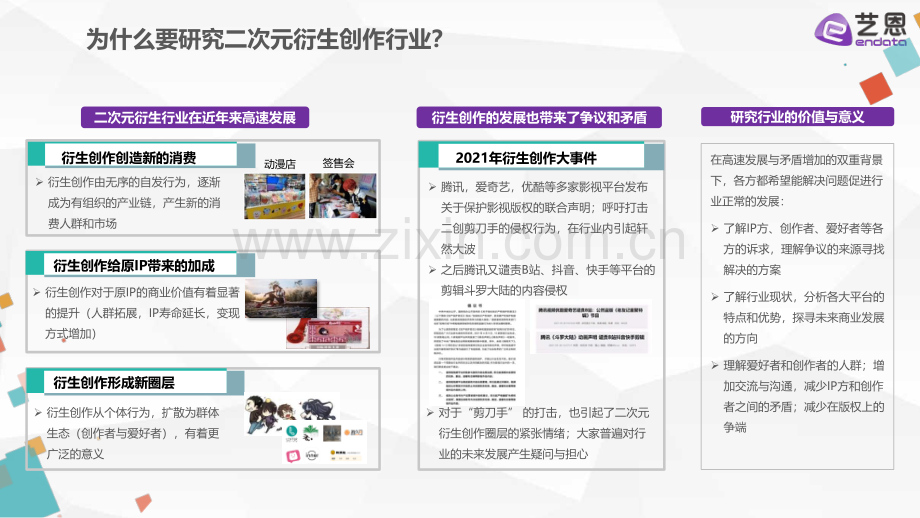
Task: Click the bullet arrow before 了解IP方
Action: [x=715, y=228]
